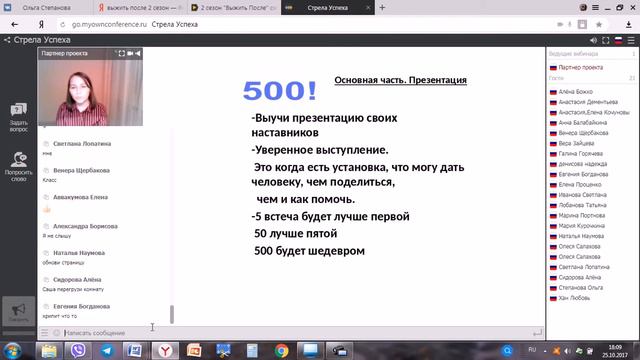The image size is (640, 360).
Task: Click the 'Наталья Наумова' chat author name
Action: tap(79, 253)
